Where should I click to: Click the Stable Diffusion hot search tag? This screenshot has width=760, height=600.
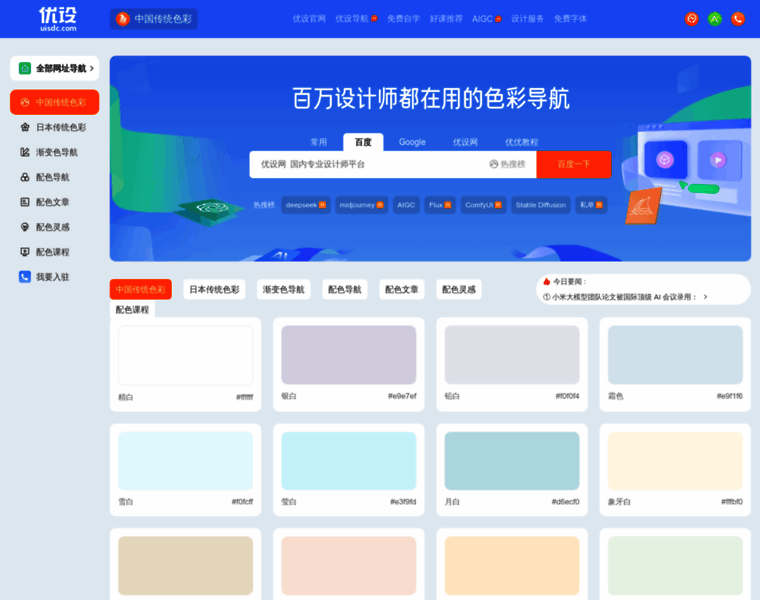tap(541, 205)
